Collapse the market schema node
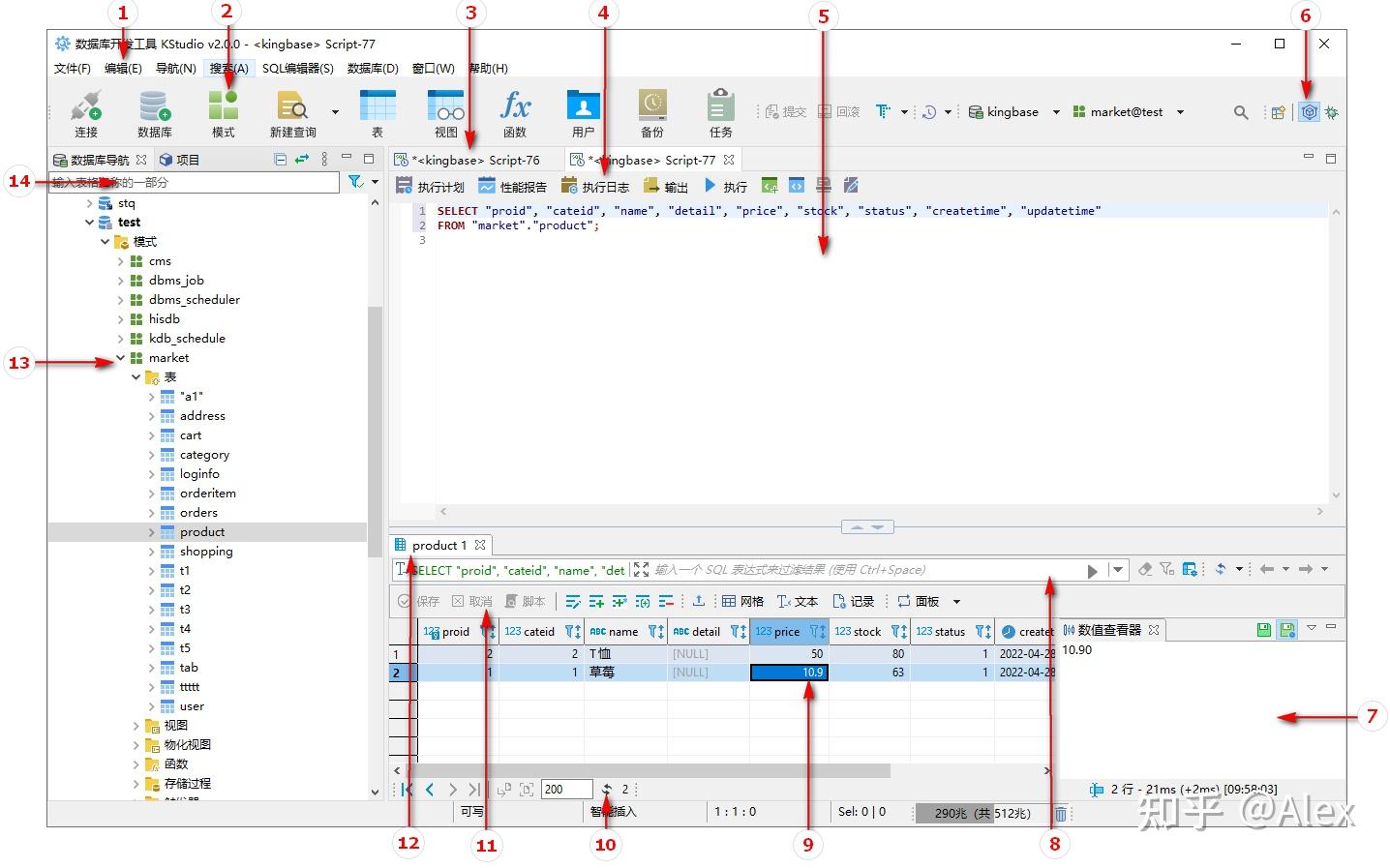Viewport: 1390px width, 868px height. coord(120,357)
